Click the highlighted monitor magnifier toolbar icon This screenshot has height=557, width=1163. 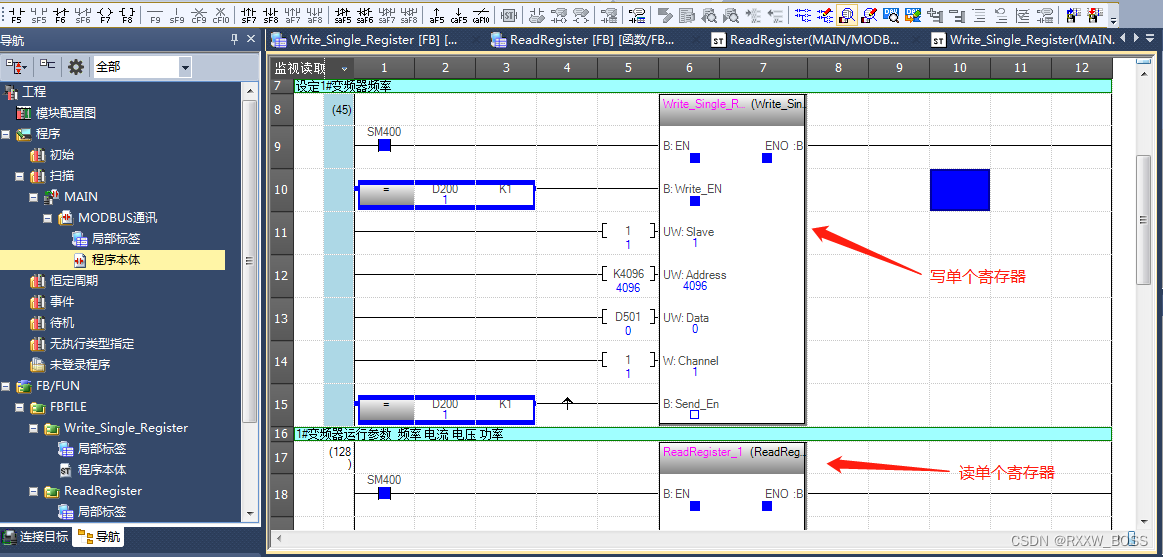click(846, 15)
